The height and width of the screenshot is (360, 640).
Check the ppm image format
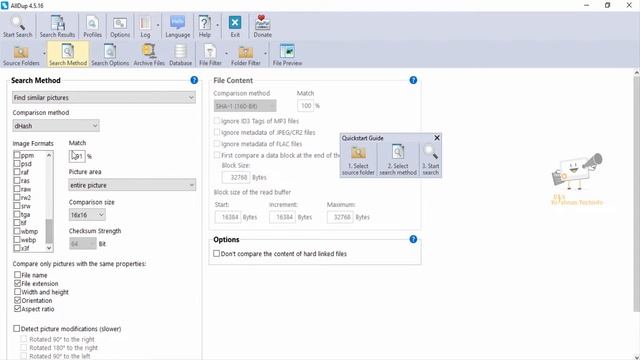coord(17,155)
